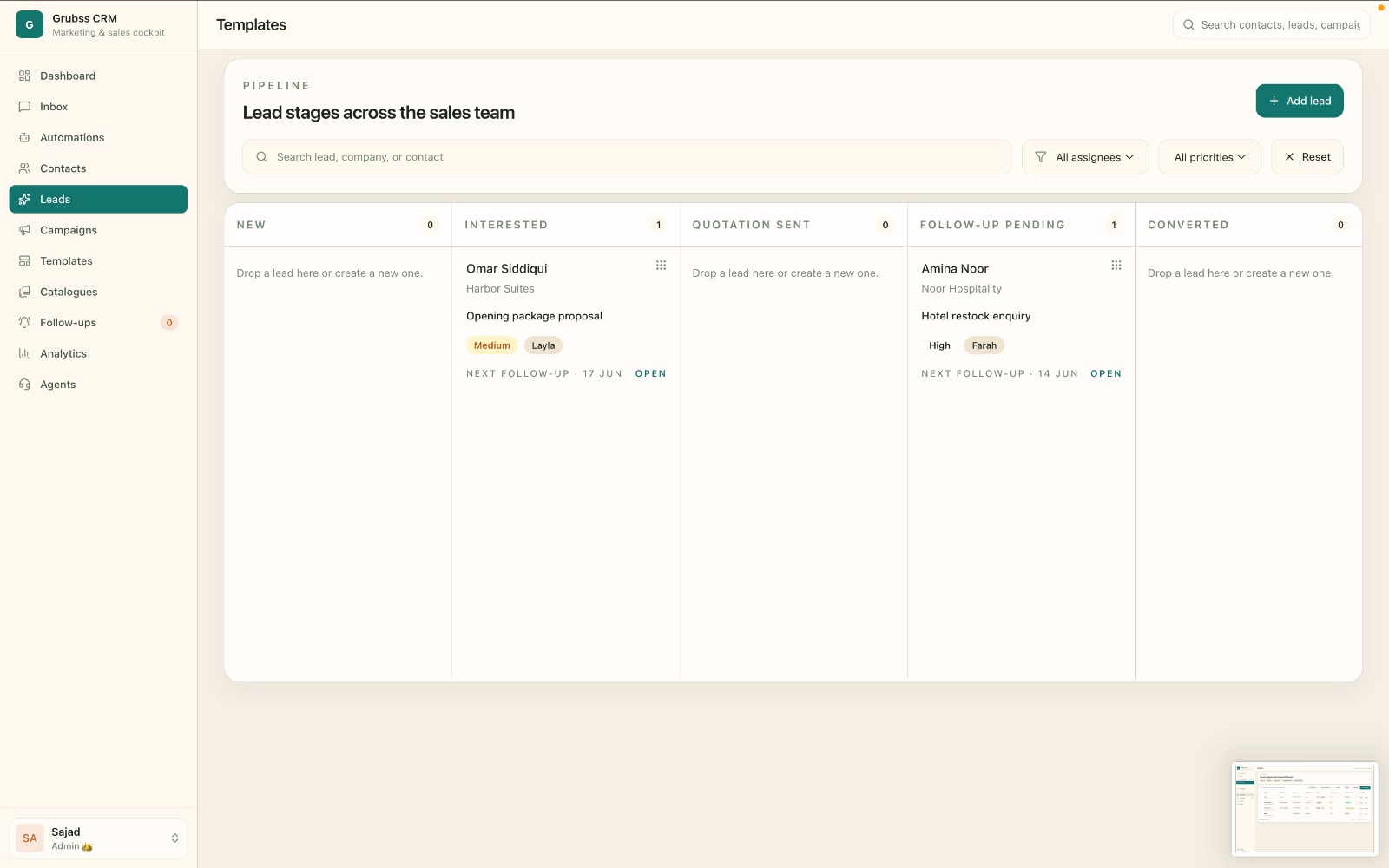Click the Analytics bar chart icon
The image size is (1389, 868).
(x=24, y=353)
